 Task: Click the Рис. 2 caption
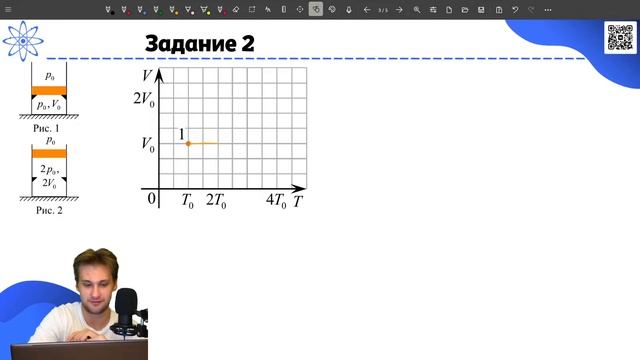click(49, 210)
